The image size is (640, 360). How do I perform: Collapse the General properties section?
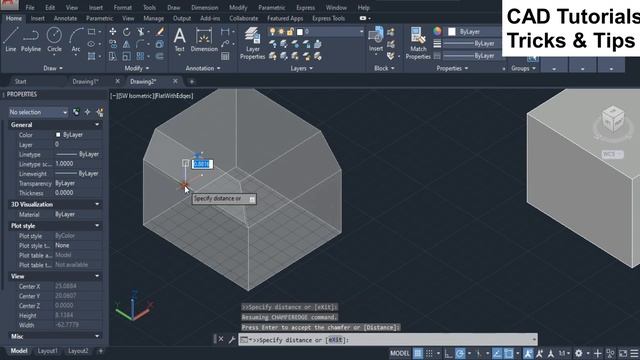[97, 124]
